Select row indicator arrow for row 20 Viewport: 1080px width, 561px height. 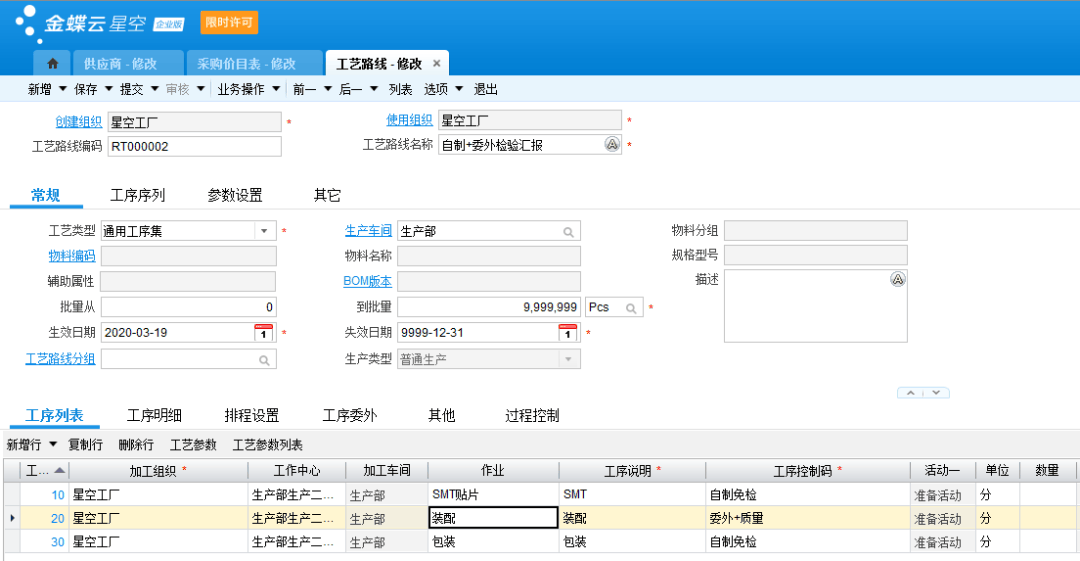pos(12,518)
